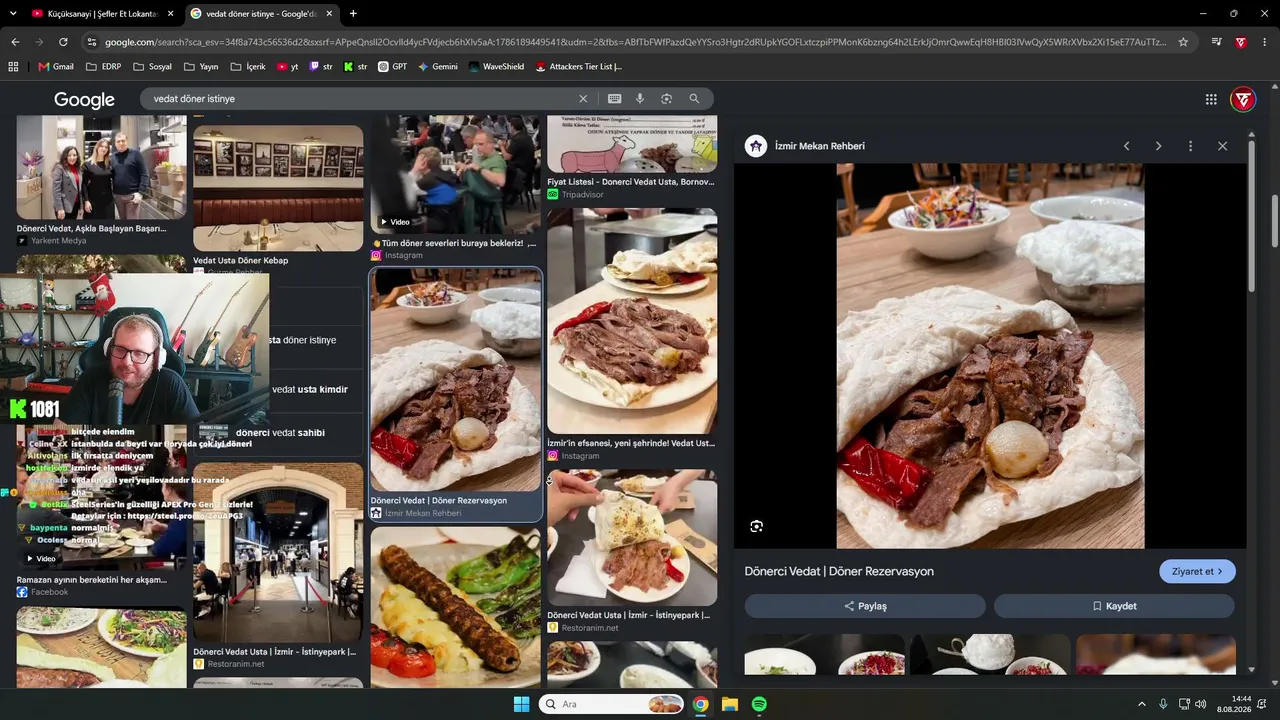Close the vedat döner istinye tab

[x=329, y=14]
